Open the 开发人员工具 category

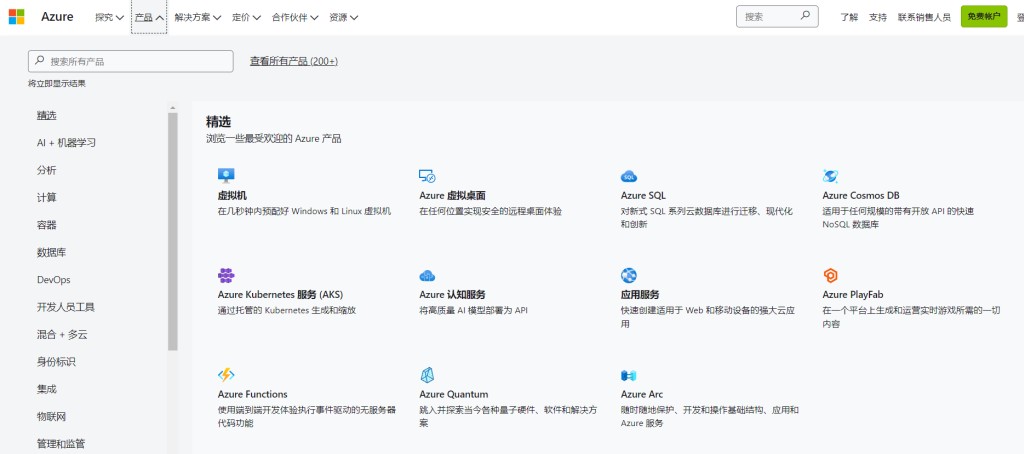[66, 307]
